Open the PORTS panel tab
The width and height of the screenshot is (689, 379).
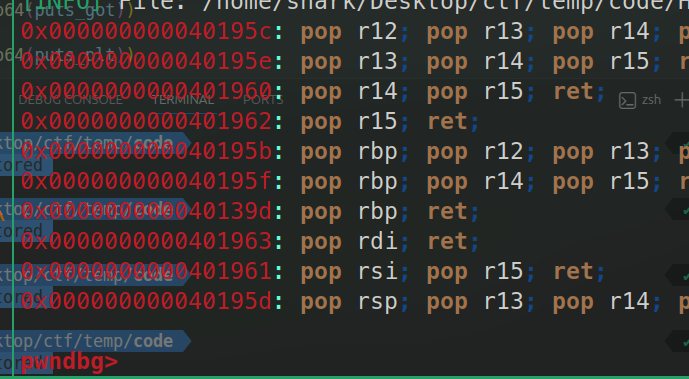coord(263,100)
